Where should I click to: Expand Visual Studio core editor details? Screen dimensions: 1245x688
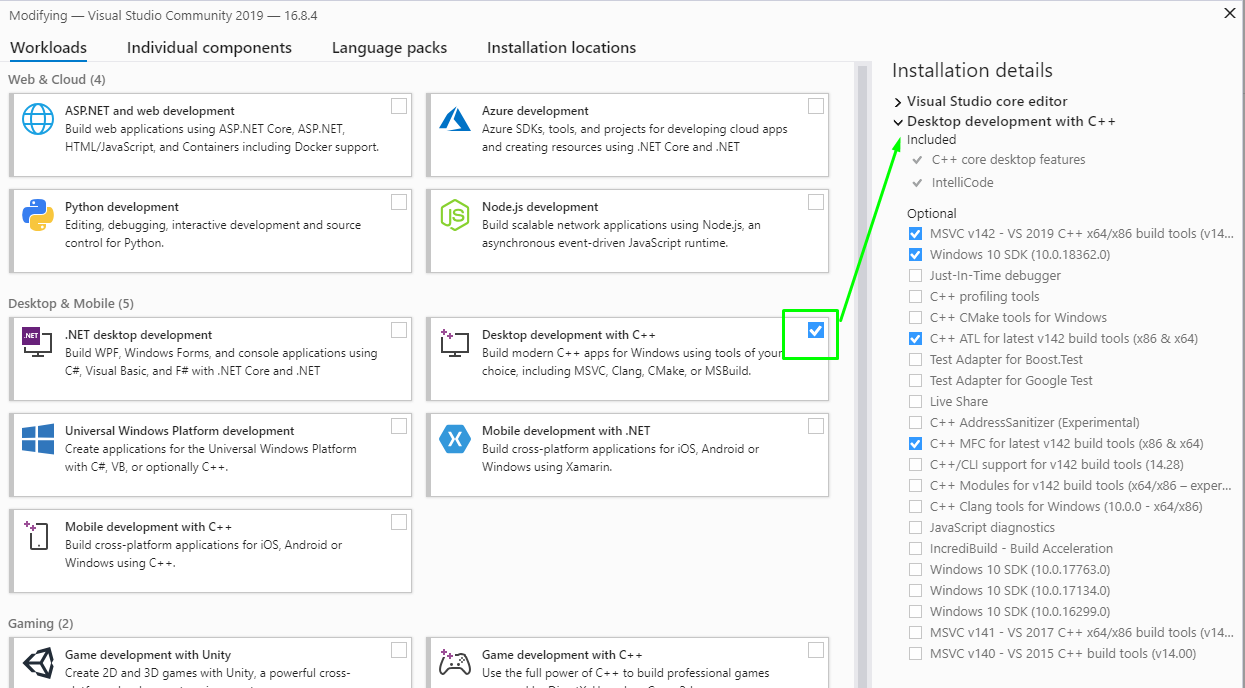(898, 102)
